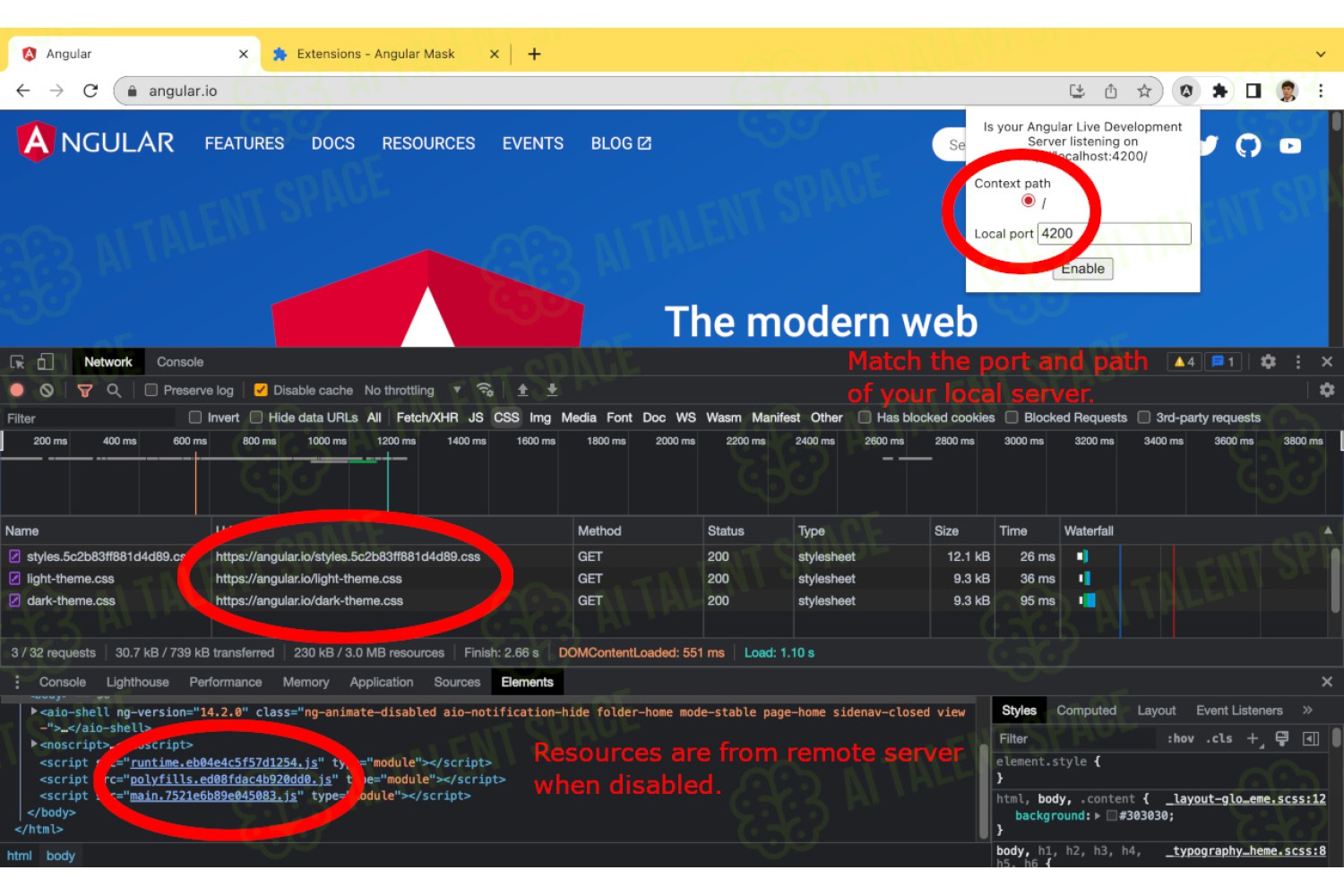Toggle element state with :hov
This screenshot has width=1344, height=896.
(1180, 738)
